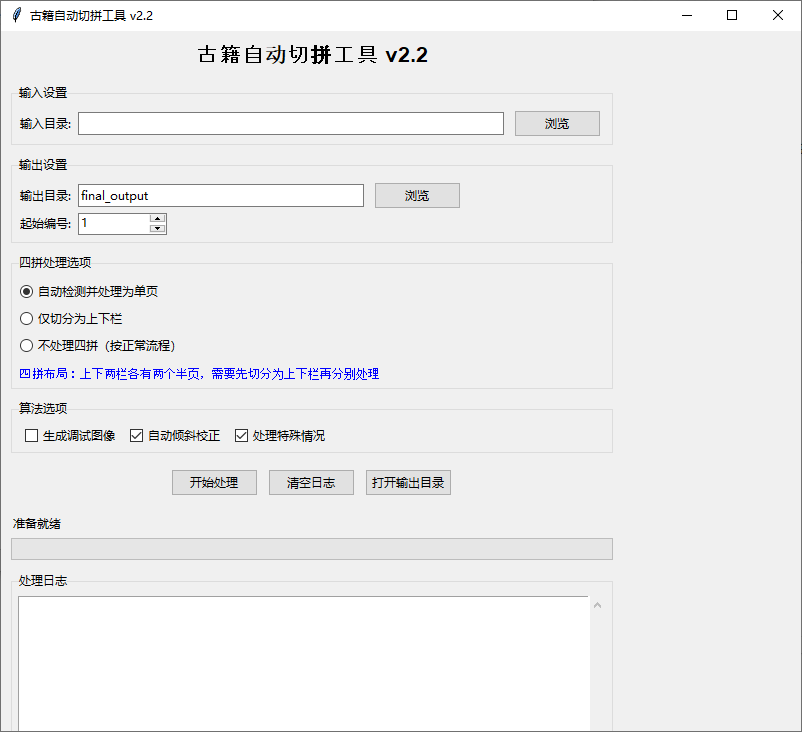
Task: Click the 开始处理 button
Action: [x=213, y=482]
